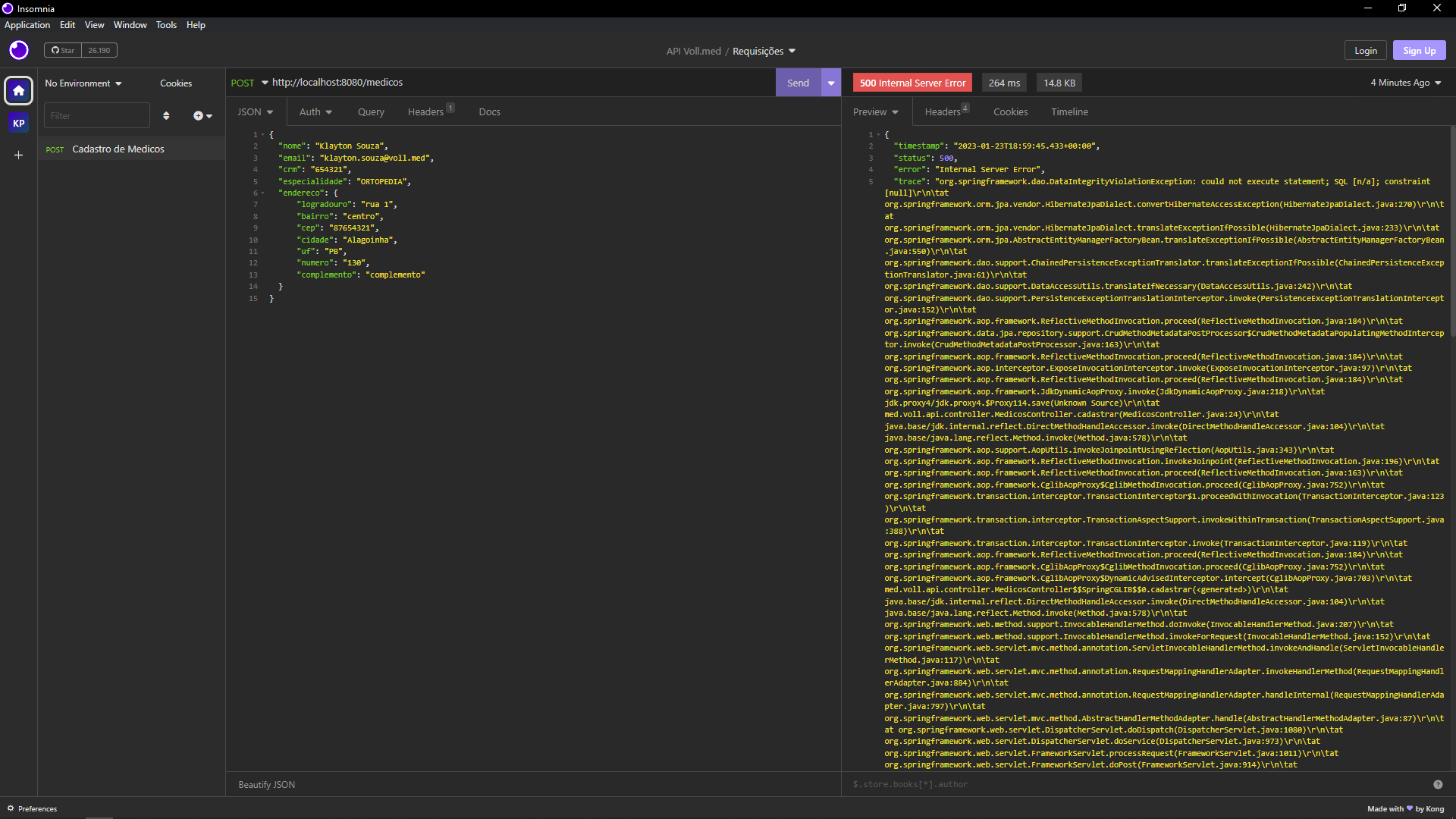Screen dimensions: 1456x819
Task: Click the "cidade": "Alagoinha" line
Action: coord(347,240)
